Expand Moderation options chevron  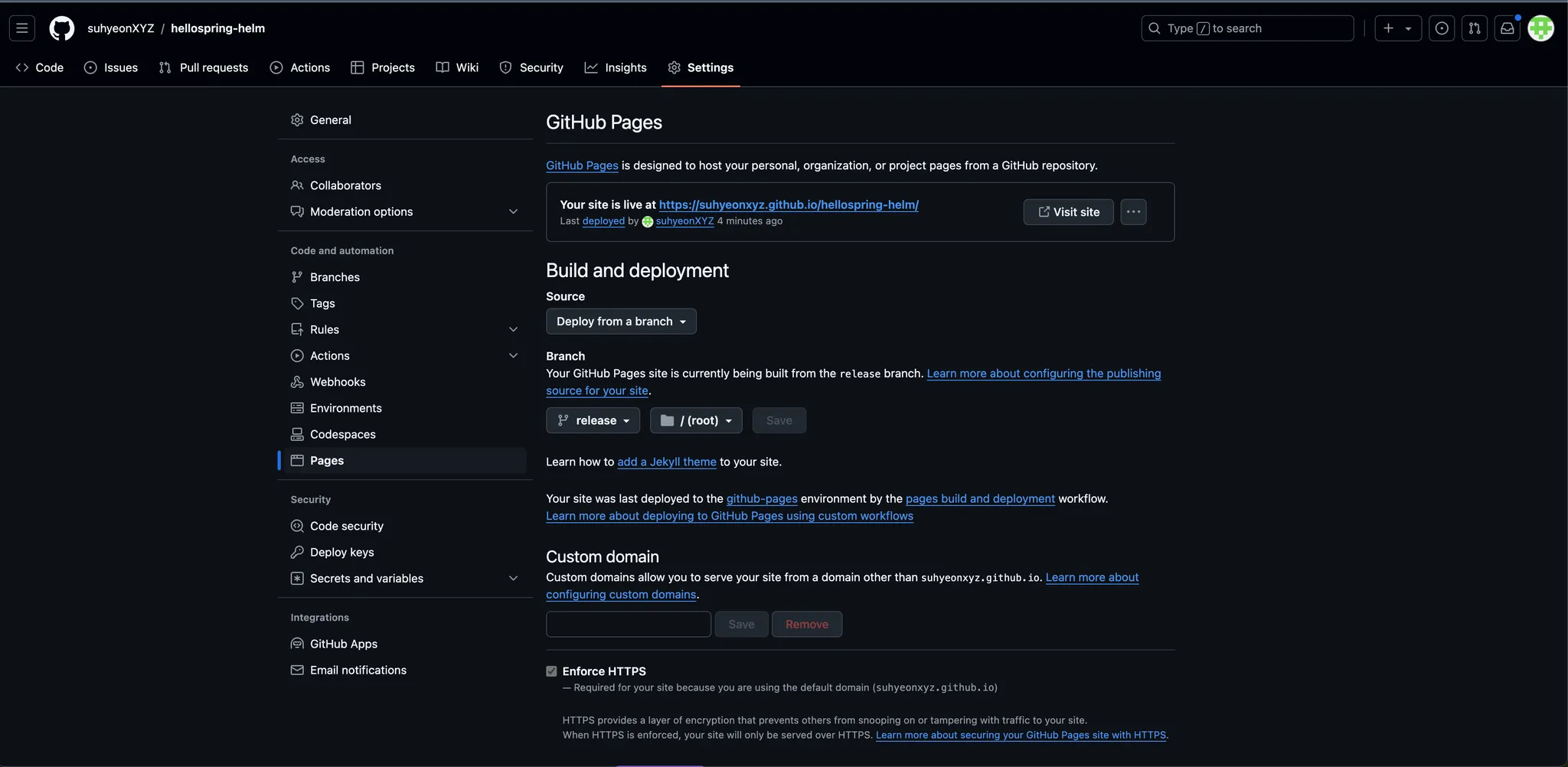(513, 212)
